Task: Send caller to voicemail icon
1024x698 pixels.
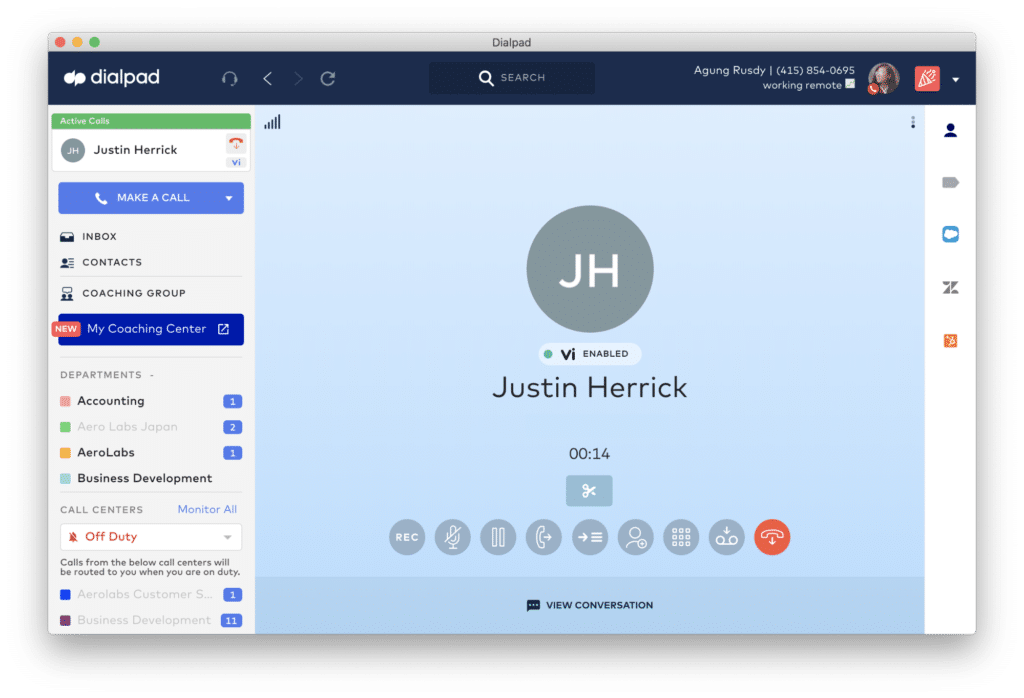Action: pyautogui.click(x=727, y=537)
